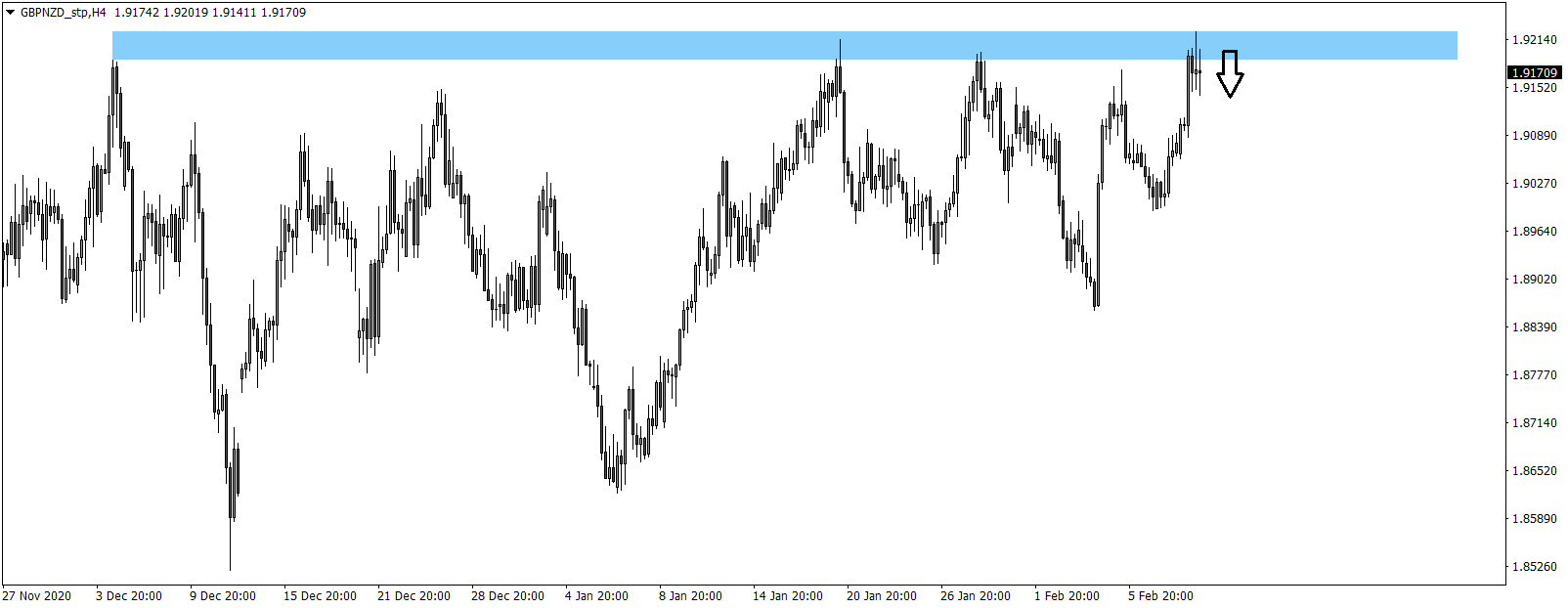1568x608 pixels.
Task: Click price axis label 1.90270
Action: tap(1535, 184)
